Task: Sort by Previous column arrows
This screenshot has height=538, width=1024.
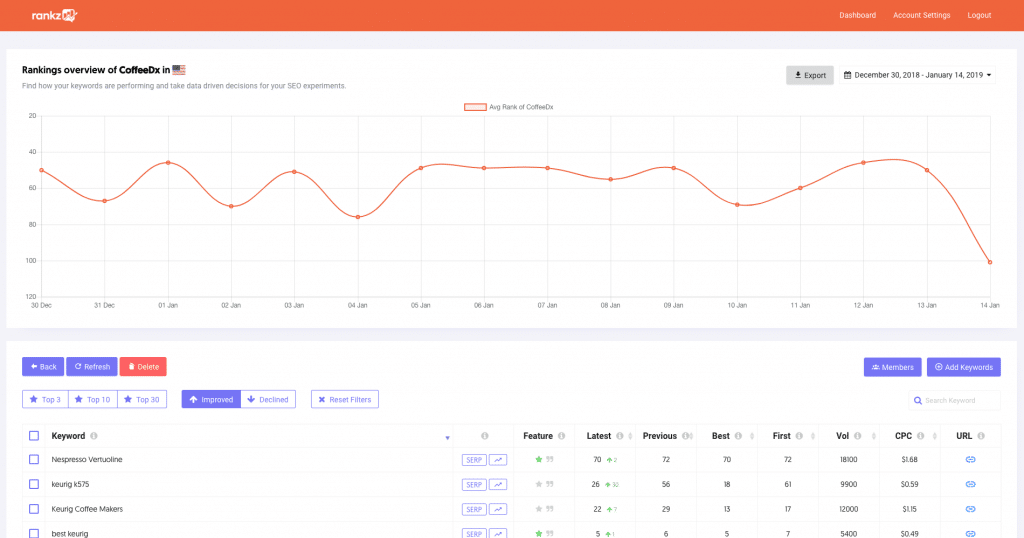Action: tap(691, 436)
